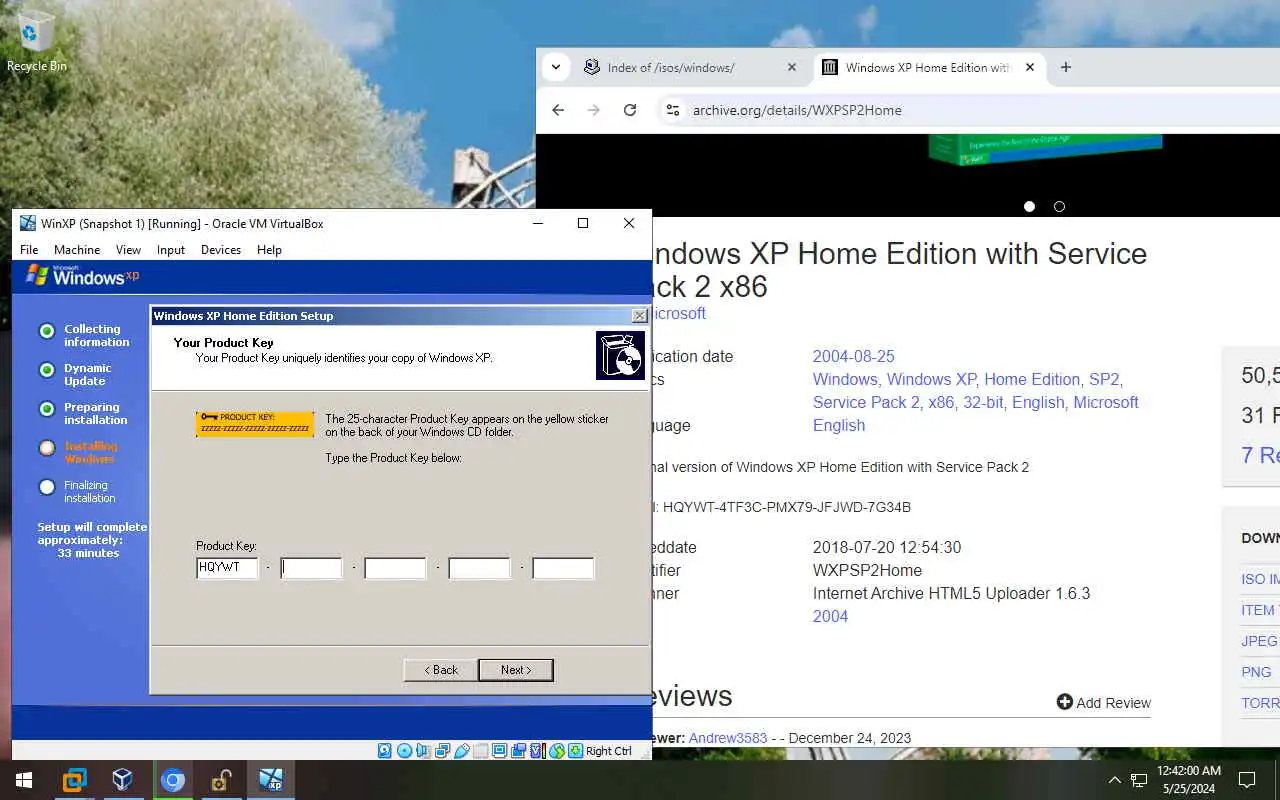The image size is (1280, 800).
Task: Reload the archive.org page
Action: (630, 110)
